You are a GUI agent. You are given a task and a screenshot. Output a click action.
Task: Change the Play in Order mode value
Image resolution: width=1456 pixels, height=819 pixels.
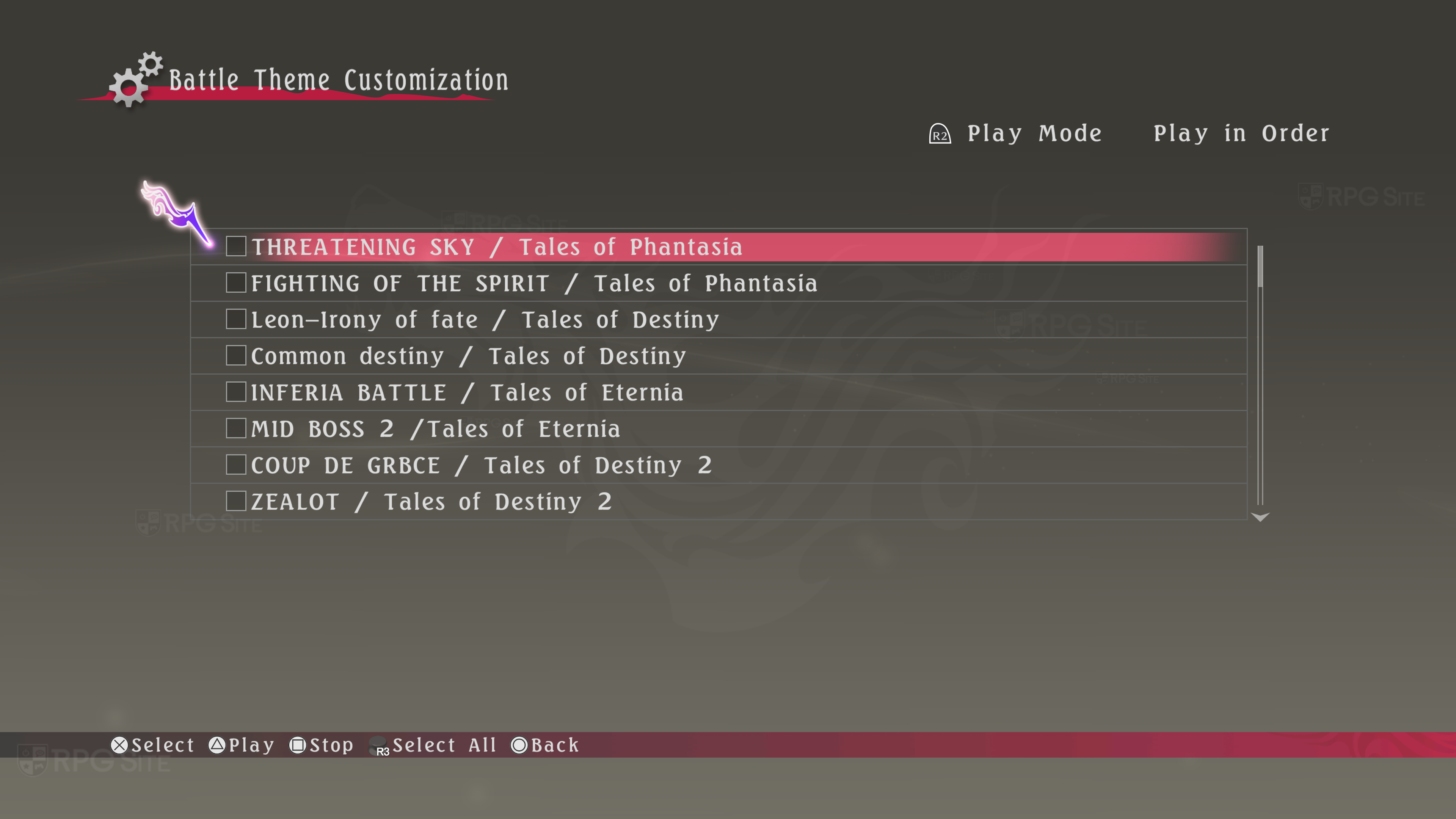click(x=1241, y=133)
